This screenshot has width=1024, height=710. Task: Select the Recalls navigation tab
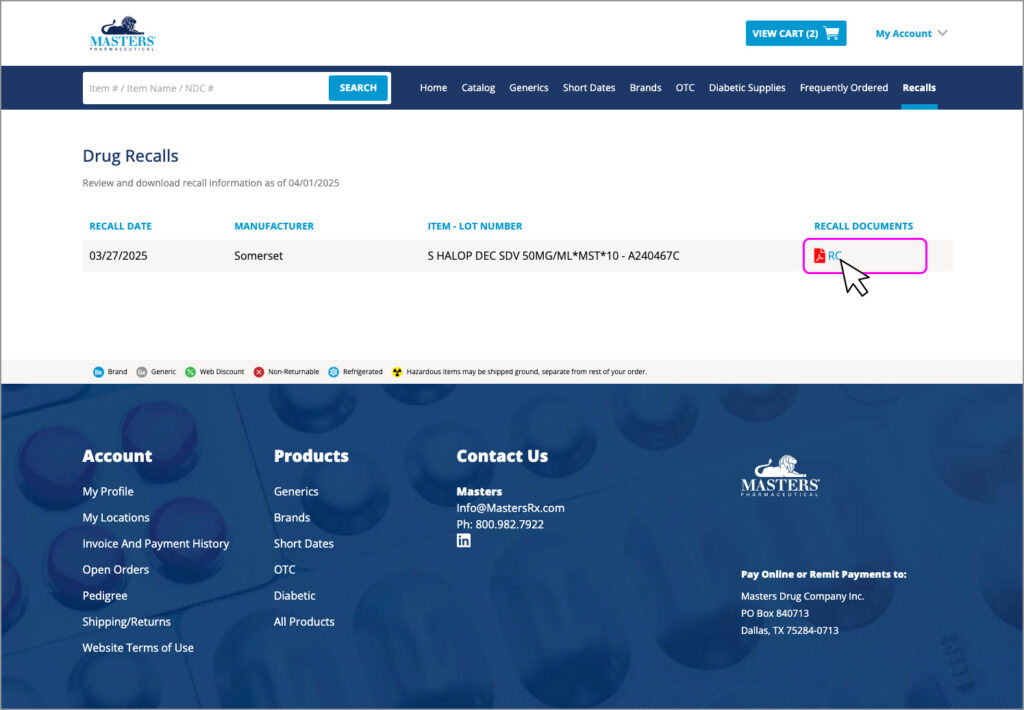pos(919,88)
